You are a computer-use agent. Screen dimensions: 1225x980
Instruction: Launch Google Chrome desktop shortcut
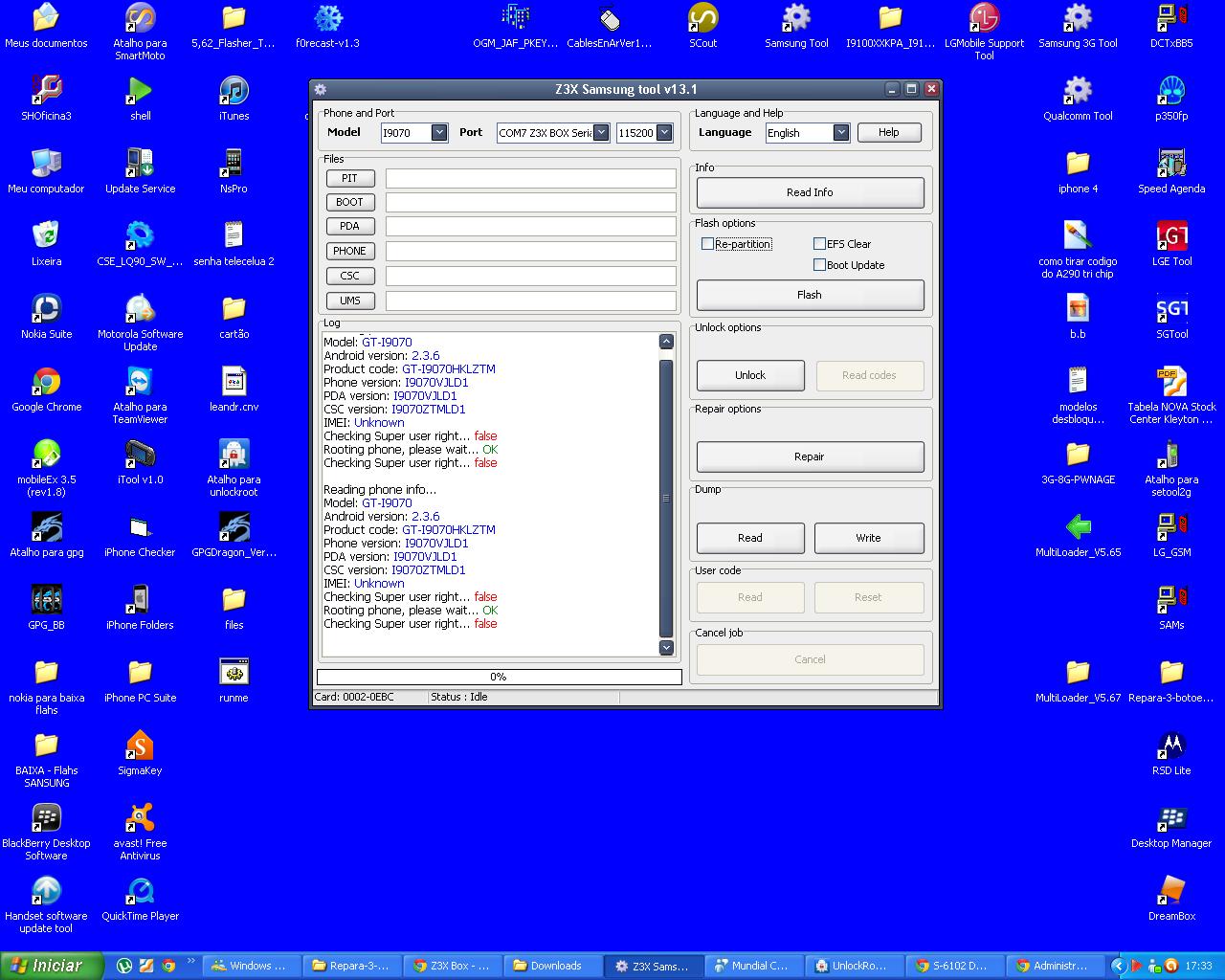[x=46, y=390]
